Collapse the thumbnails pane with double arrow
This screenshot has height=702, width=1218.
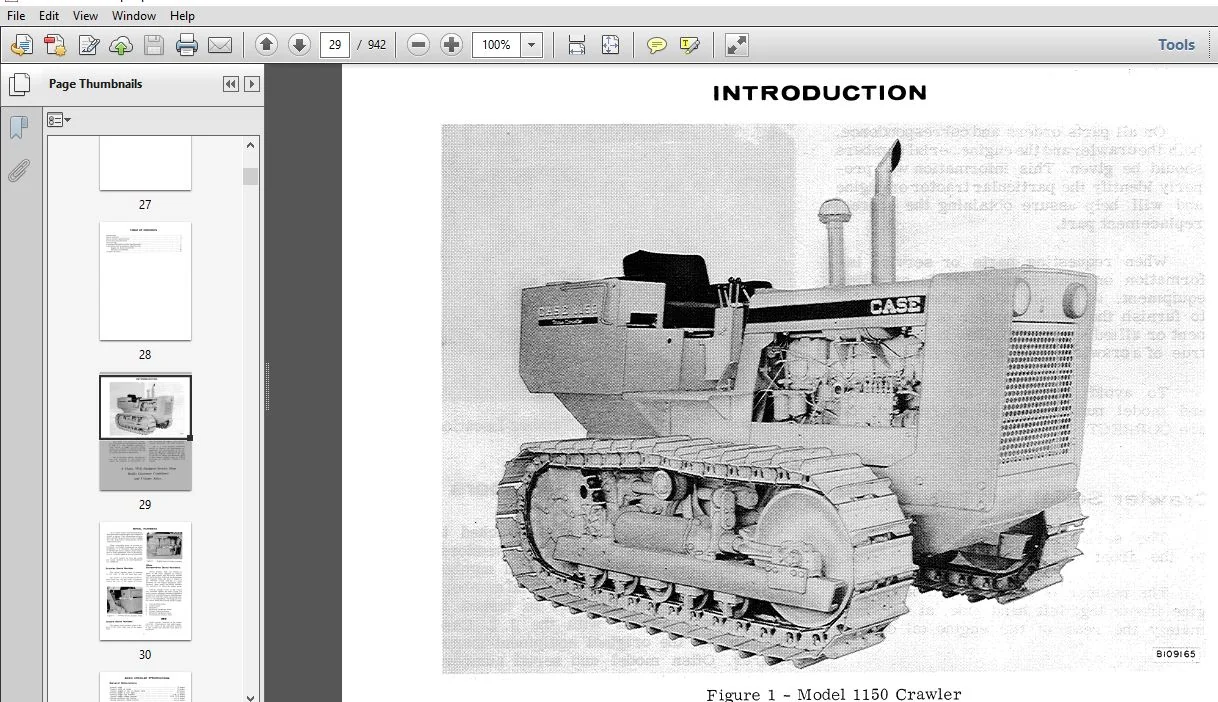(231, 84)
